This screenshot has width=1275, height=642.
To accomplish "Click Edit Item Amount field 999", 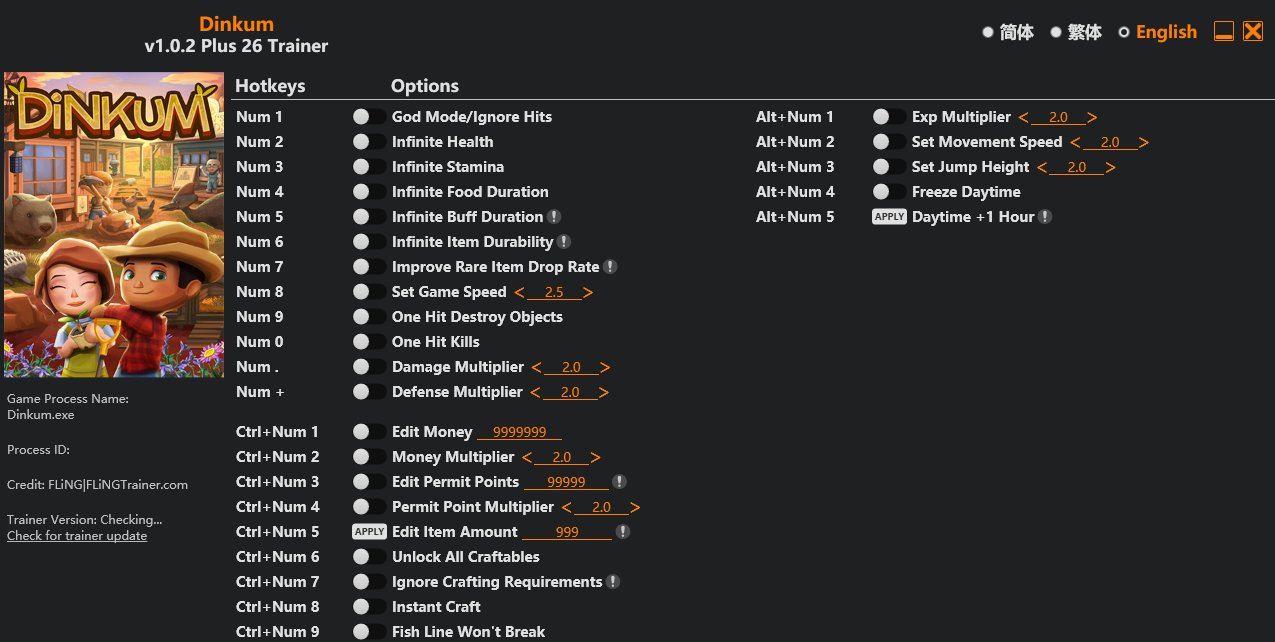I will [567, 532].
